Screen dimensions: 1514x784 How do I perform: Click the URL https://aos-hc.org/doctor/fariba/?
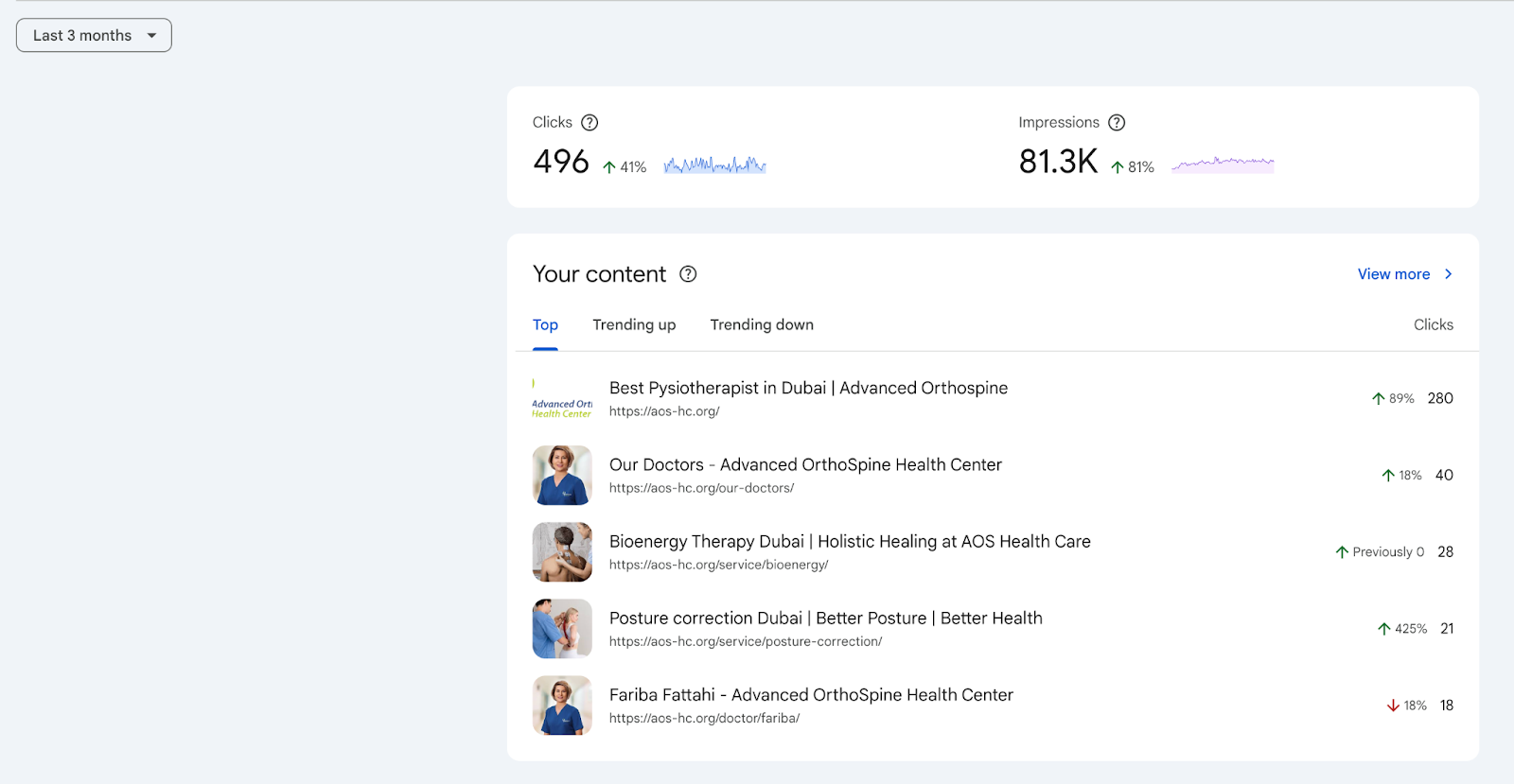(704, 718)
